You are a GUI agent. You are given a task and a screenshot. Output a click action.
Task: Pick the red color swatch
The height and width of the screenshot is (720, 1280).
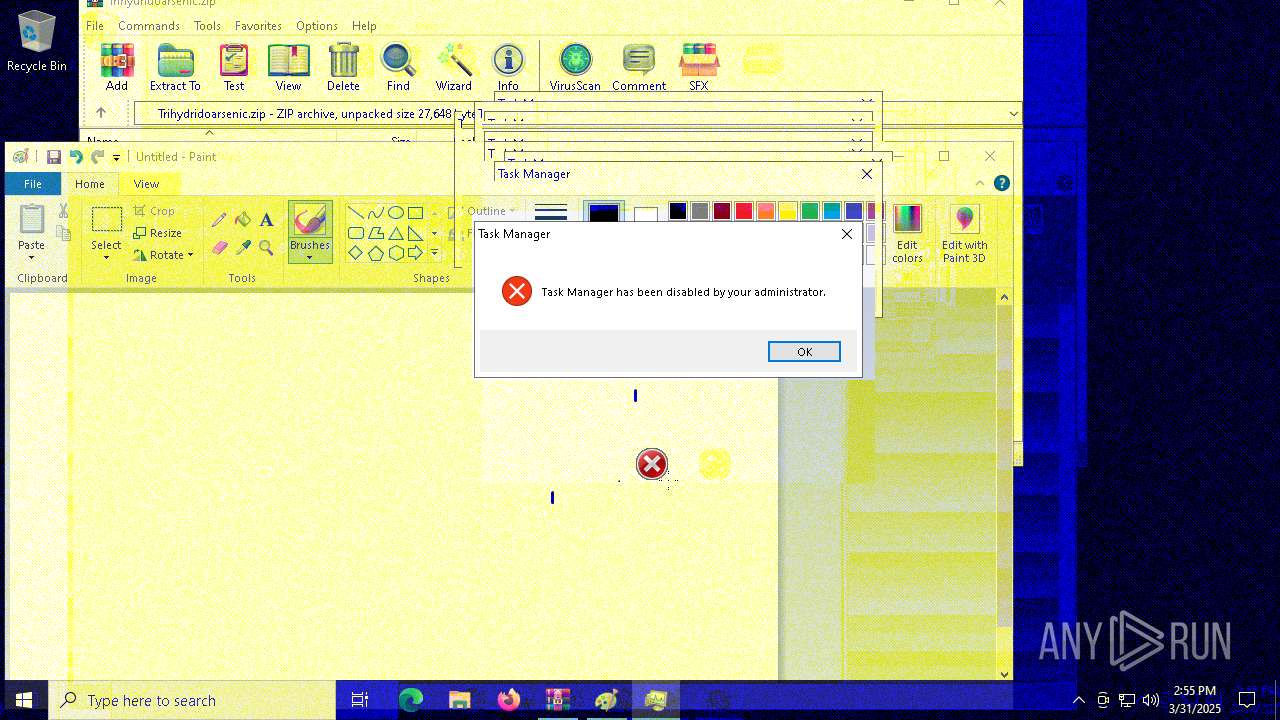click(x=744, y=211)
